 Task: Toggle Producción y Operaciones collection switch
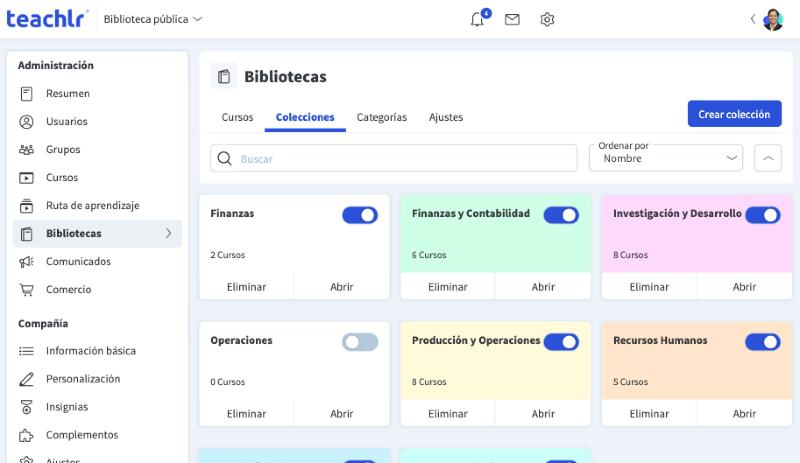(x=561, y=342)
